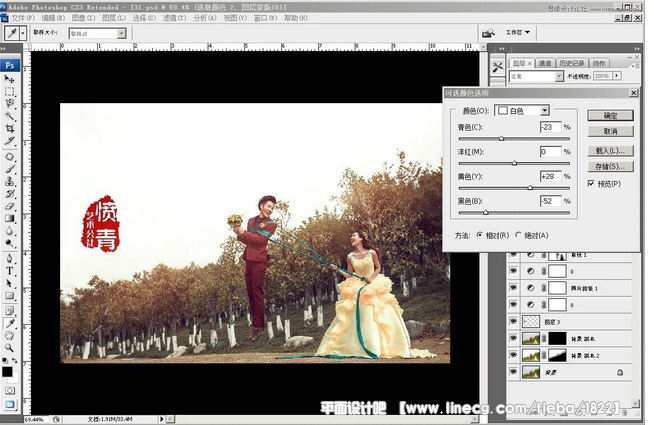The image size is (654, 425).
Task: Open the 文件(F) menu
Action: tap(23, 18)
